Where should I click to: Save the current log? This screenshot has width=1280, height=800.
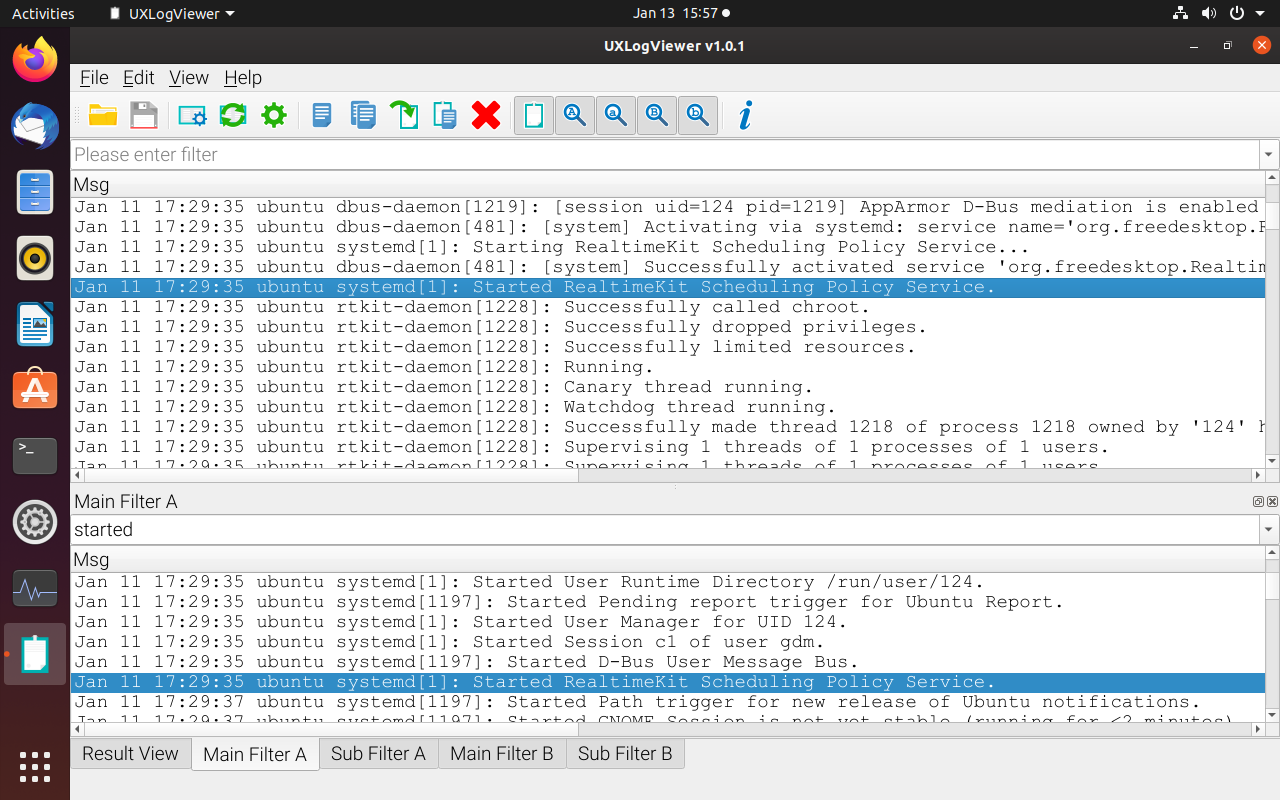coord(144,114)
